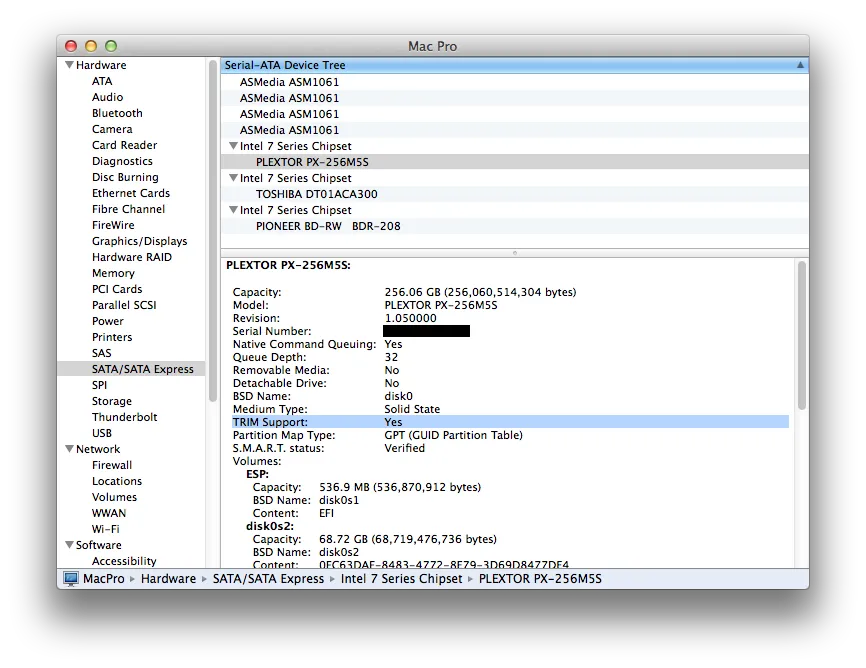Select TOSHIBA DT01ACA300 drive
Screen dimensions: 866x668
[316, 194]
